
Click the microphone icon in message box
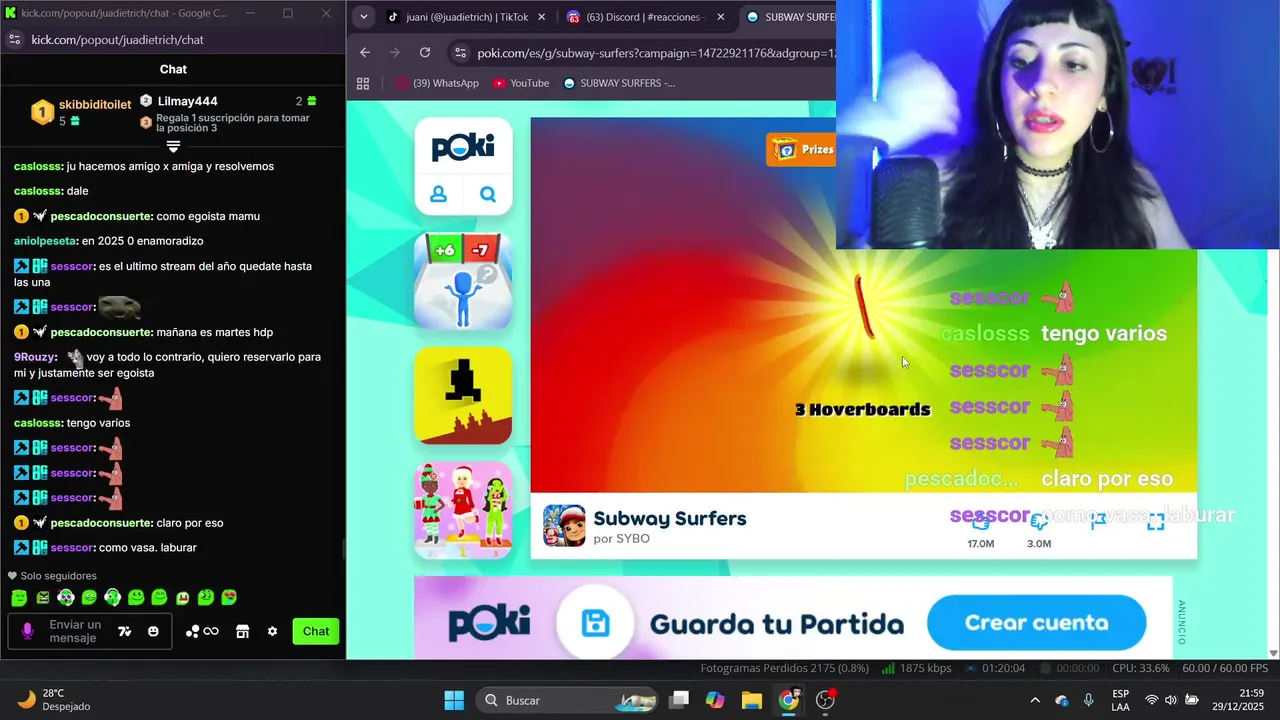tap(27, 631)
